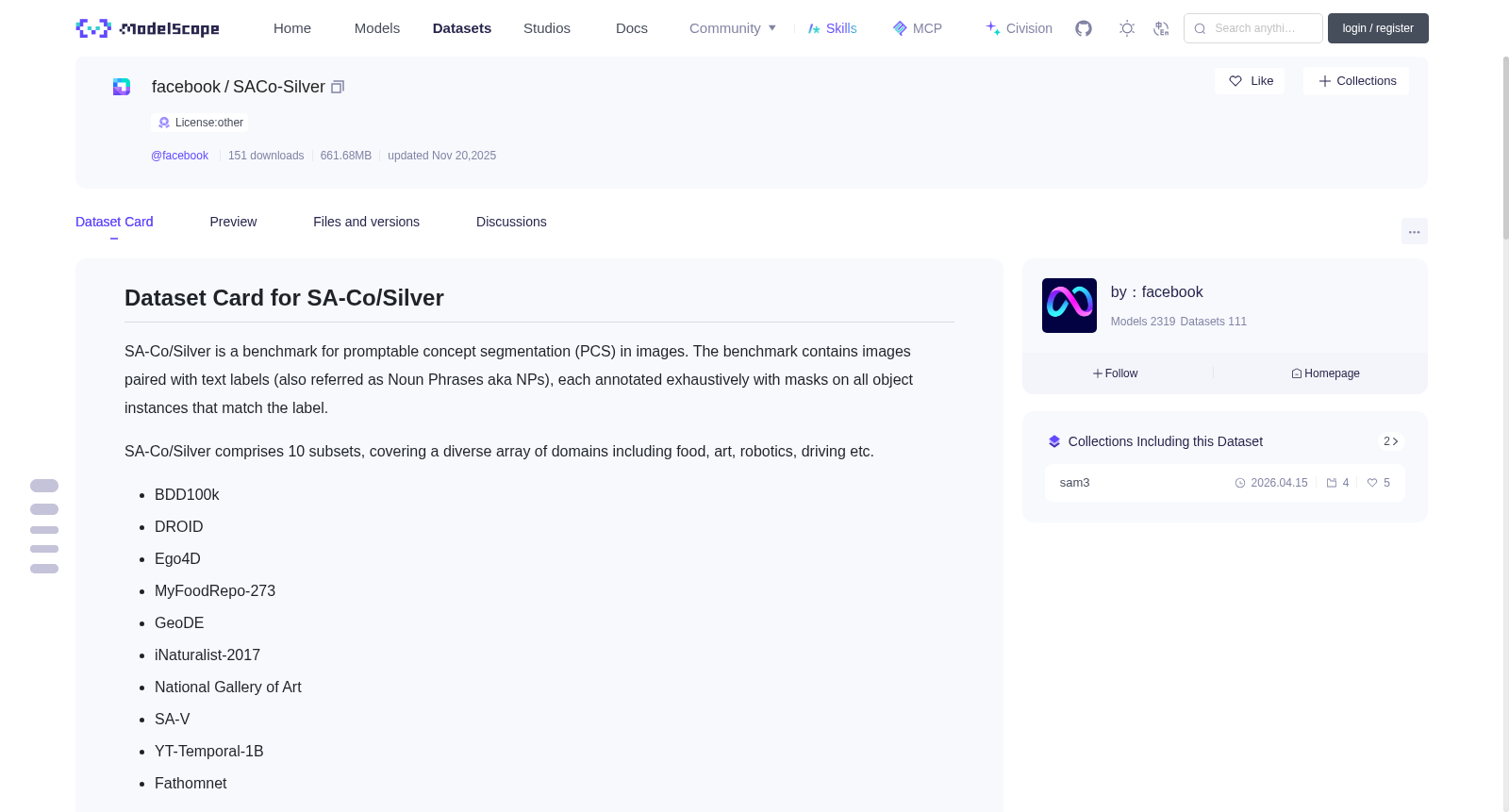
Task: Click the 'DROID' list item
Action: pos(179,527)
